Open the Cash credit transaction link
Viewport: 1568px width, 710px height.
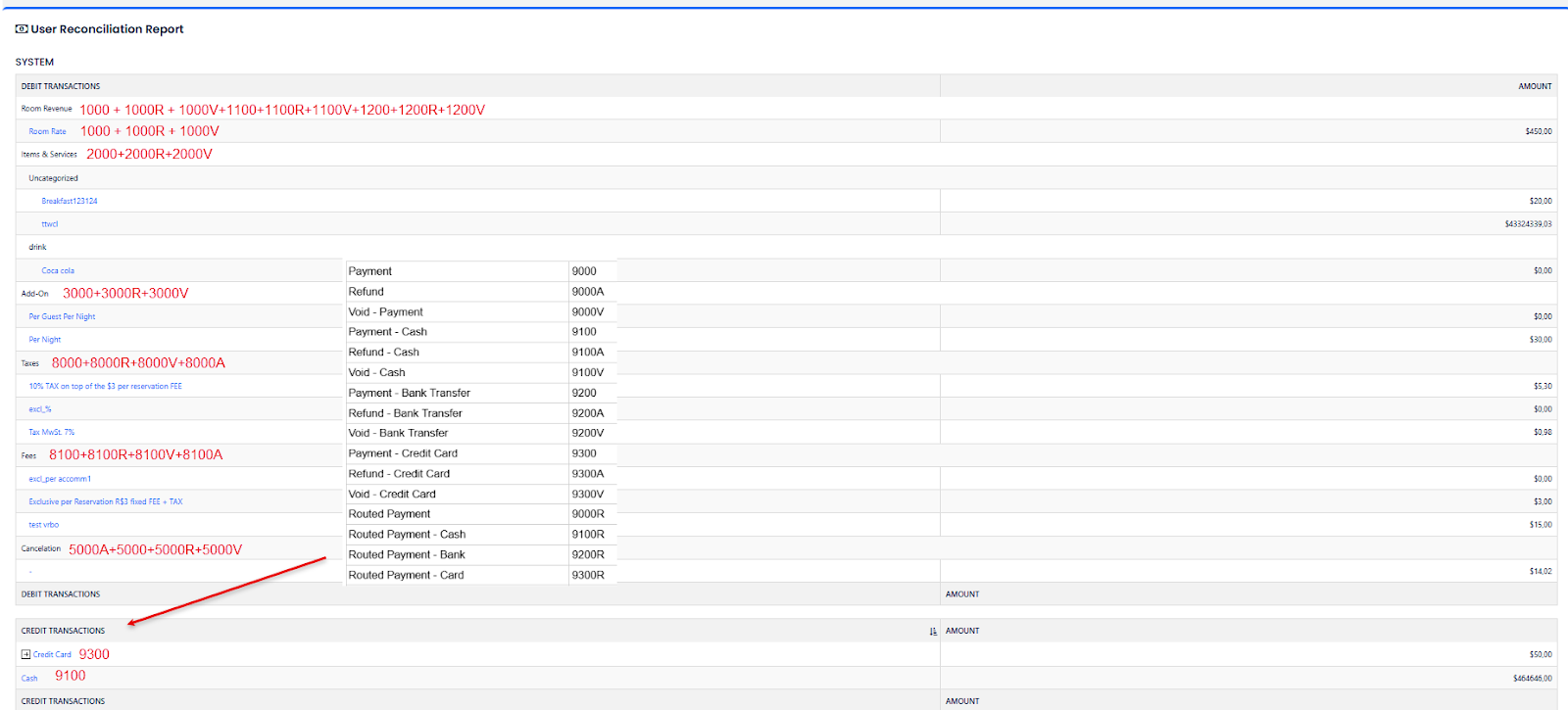coord(29,678)
